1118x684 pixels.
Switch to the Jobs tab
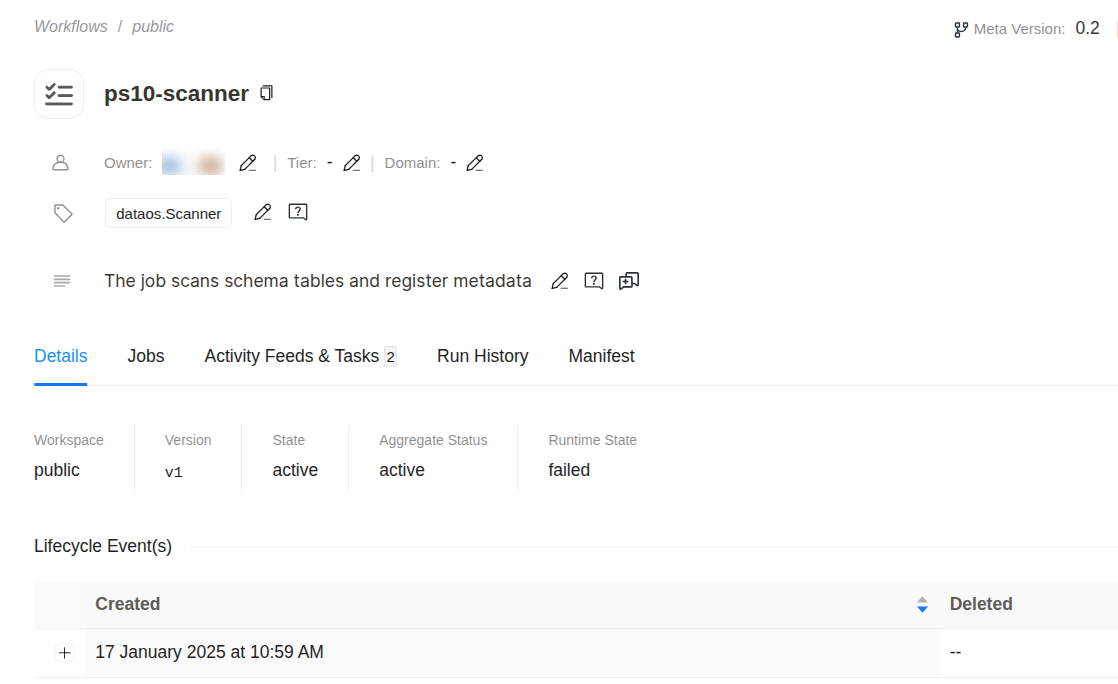[146, 356]
